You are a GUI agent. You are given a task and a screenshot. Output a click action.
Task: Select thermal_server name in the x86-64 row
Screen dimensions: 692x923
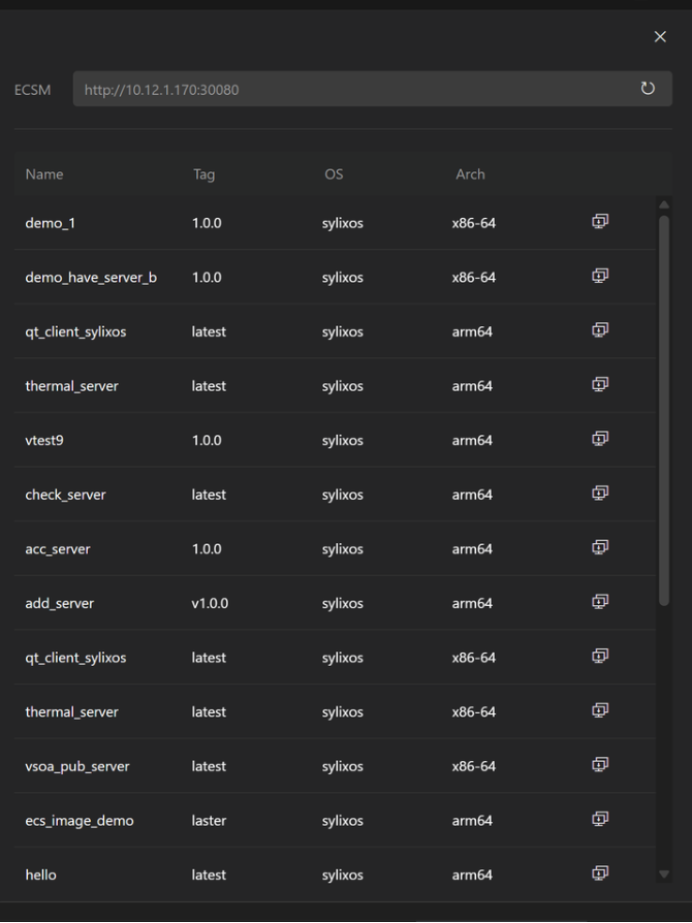coord(72,712)
